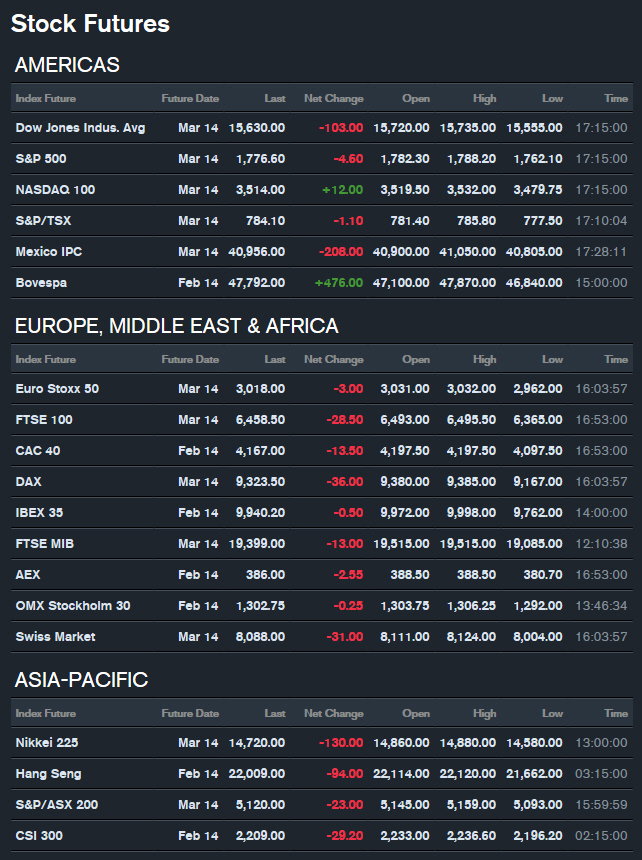Viewport: 642px width, 860px height.
Task: Open the DAX index future
Action: tap(29, 482)
